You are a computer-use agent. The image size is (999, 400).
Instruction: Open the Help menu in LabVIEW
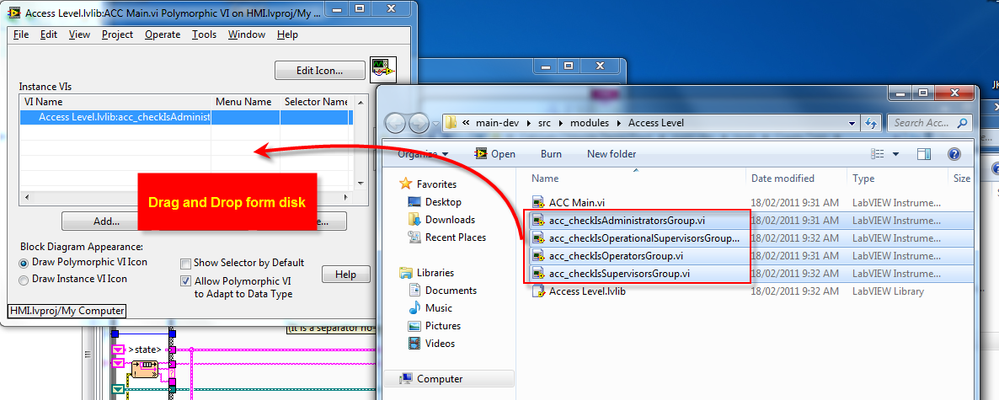[287, 34]
